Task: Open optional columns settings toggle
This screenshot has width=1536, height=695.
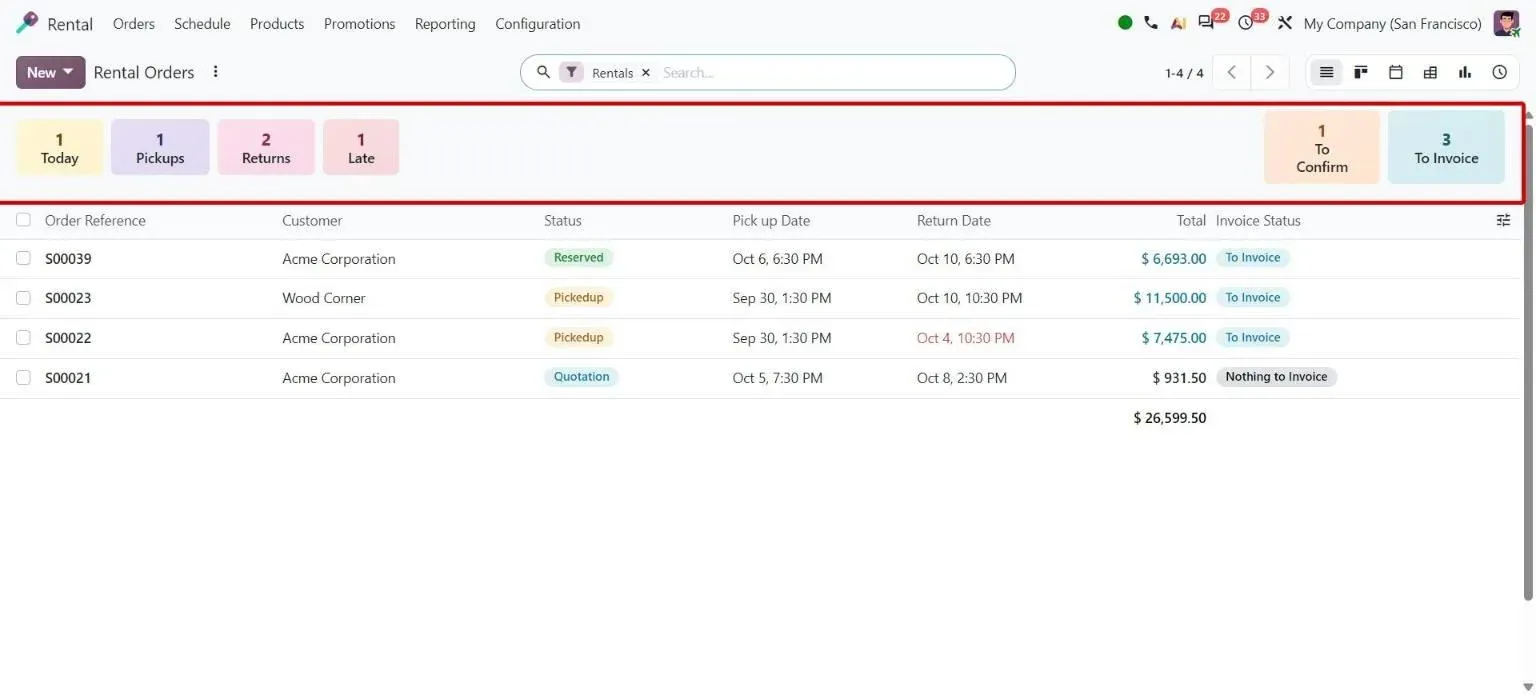Action: pos(1503,220)
